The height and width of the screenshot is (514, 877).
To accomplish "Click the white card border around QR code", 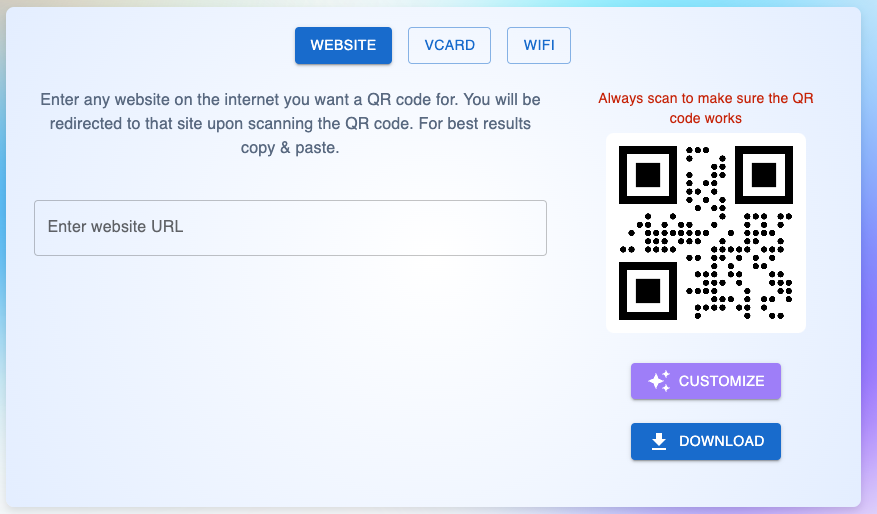I will [x=611, y=233].
